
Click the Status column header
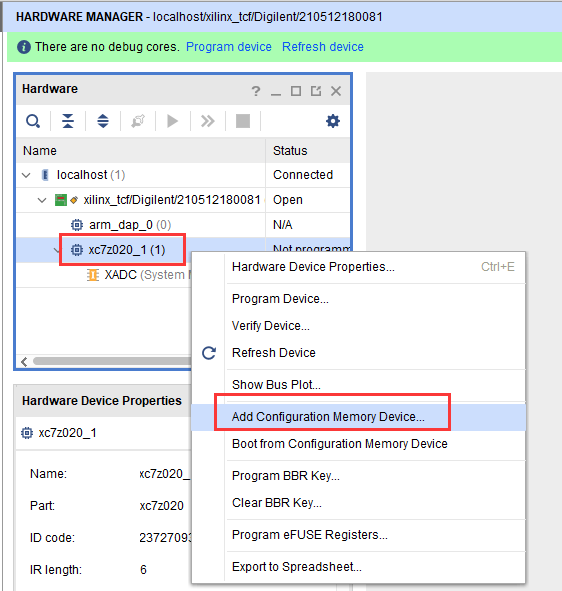(x=308, y=151)
